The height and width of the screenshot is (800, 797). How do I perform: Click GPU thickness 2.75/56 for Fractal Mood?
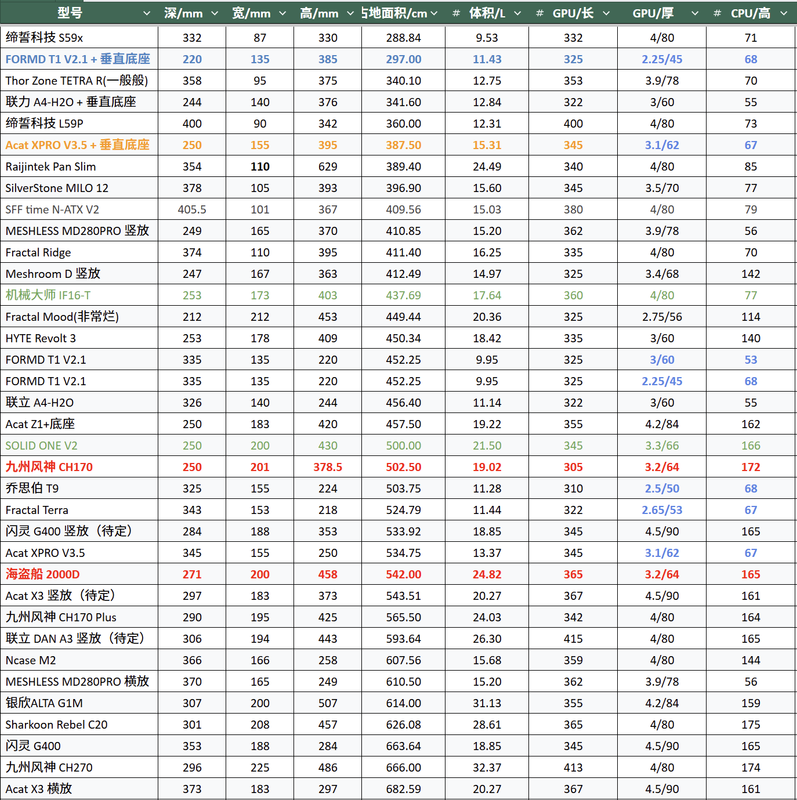[662, 316]
